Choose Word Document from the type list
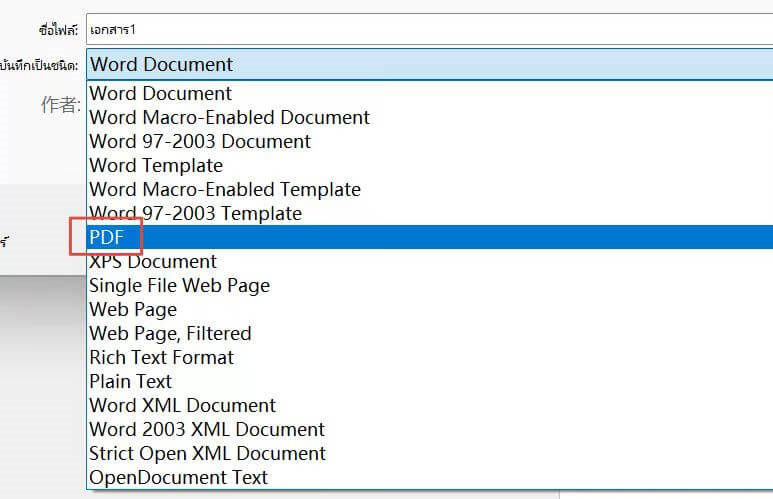Screen dimensions: 773x499 click(x=429, y=93)
